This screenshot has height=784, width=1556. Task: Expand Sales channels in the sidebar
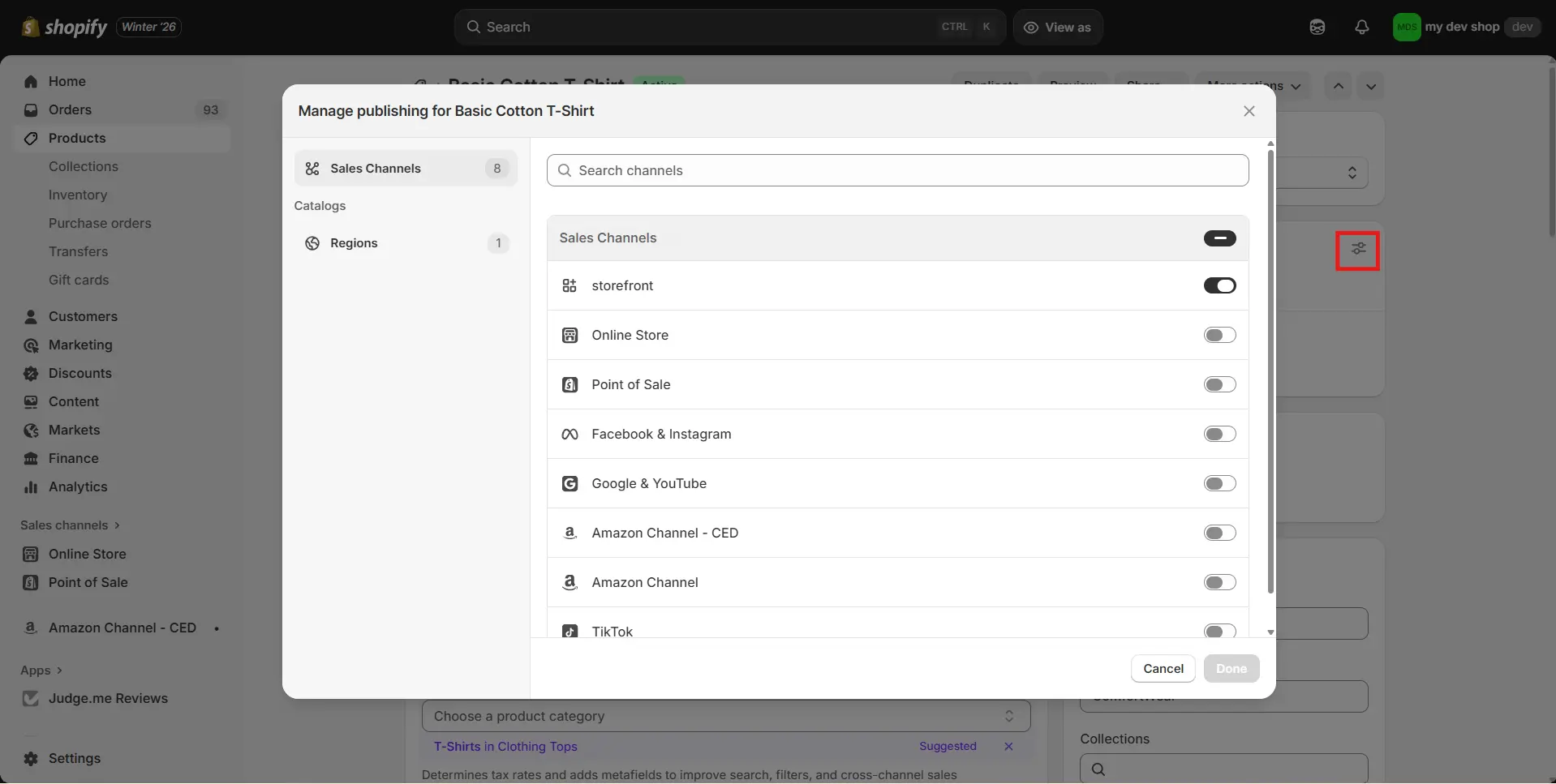click(x=69, y=525)
